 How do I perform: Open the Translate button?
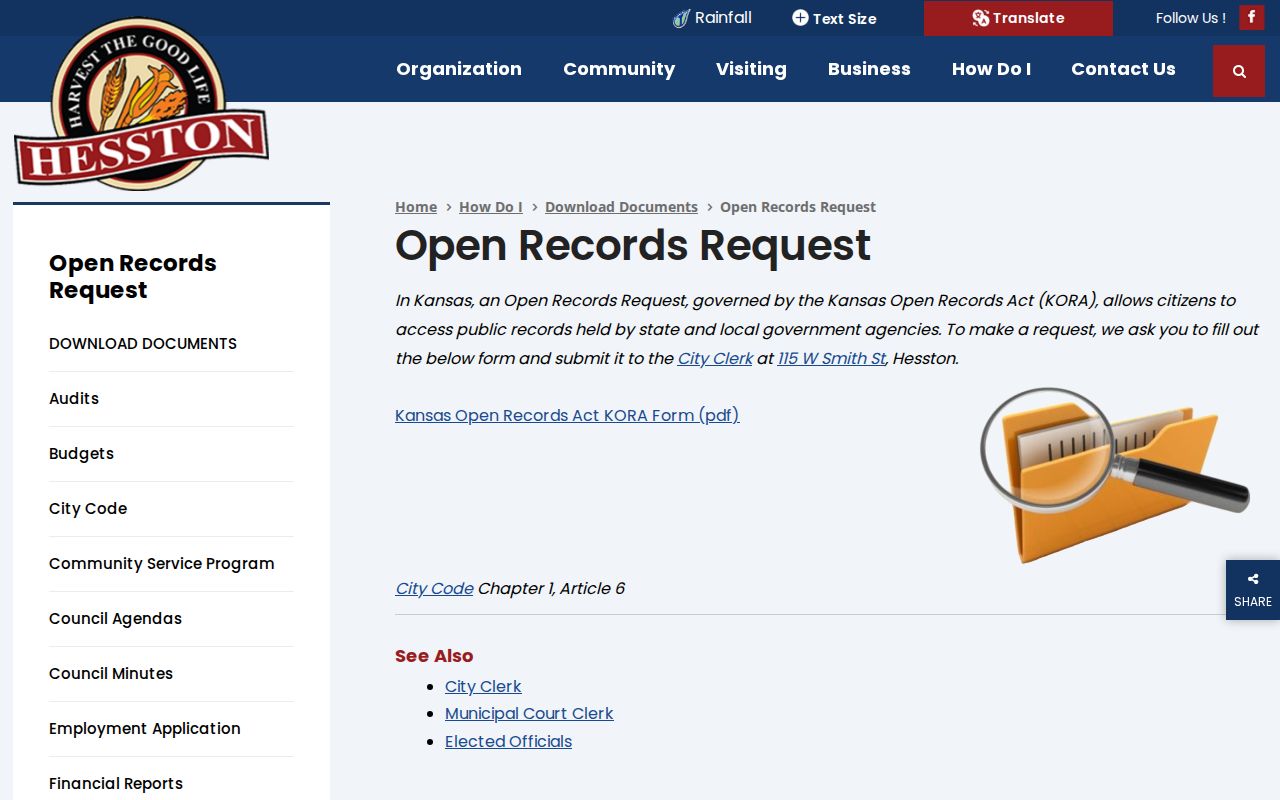click(x=1018, y=18)
